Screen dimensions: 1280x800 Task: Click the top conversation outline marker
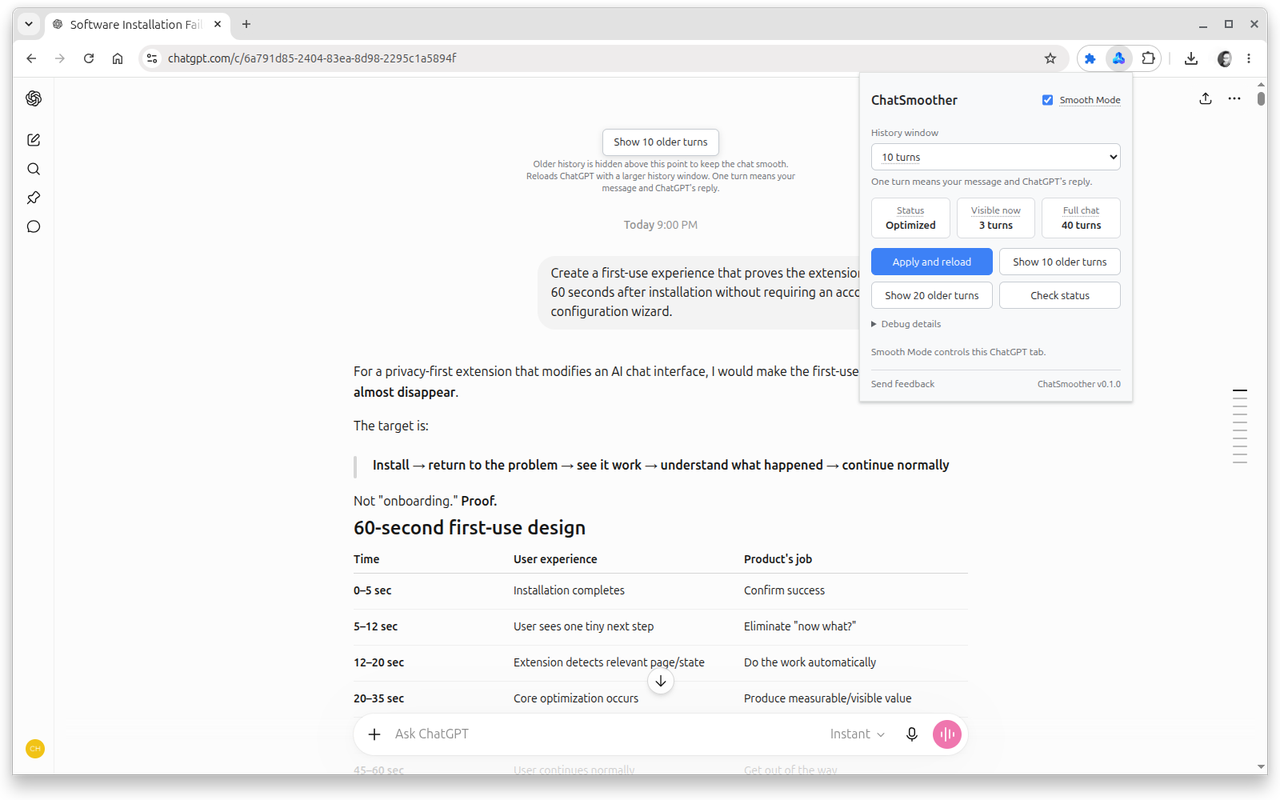point(1240,390)
